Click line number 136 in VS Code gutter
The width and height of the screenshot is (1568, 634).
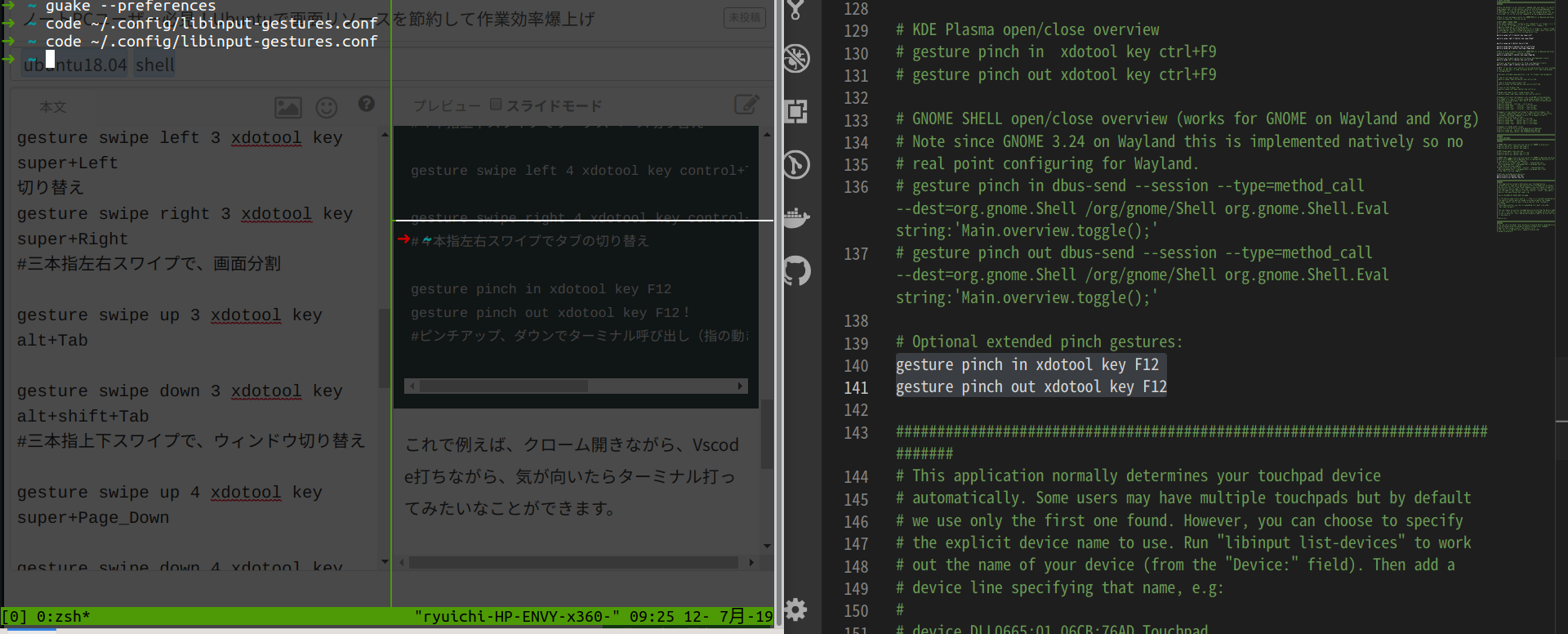856,187
